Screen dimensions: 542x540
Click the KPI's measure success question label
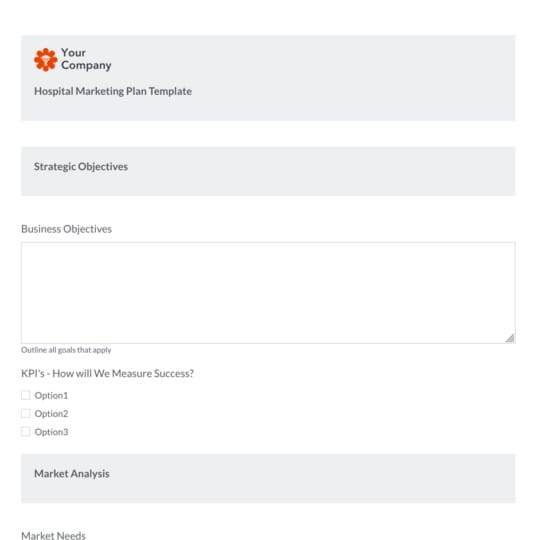[108, 373]
